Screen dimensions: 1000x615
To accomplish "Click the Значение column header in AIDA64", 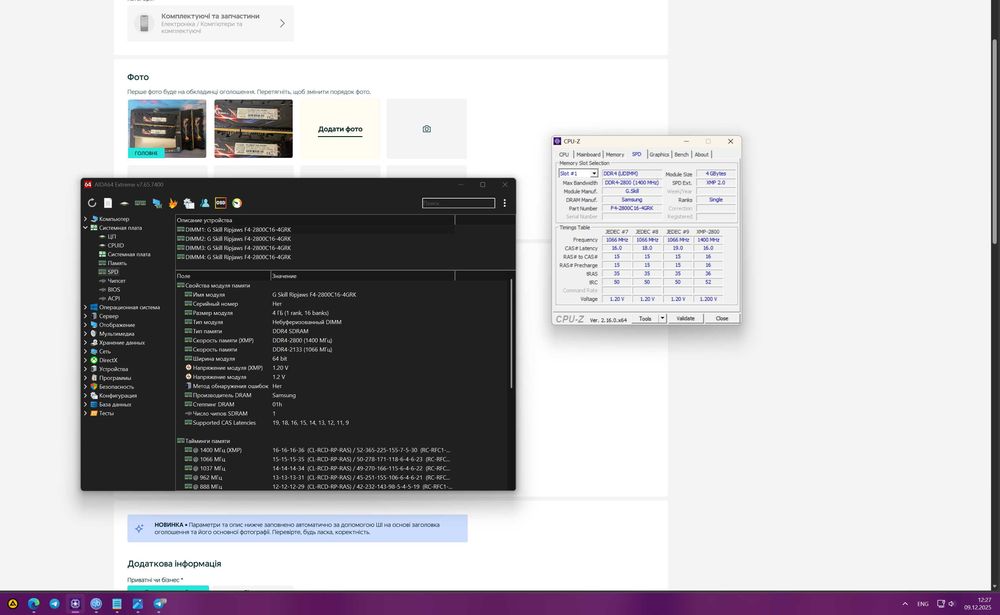I will coord(362,276).
